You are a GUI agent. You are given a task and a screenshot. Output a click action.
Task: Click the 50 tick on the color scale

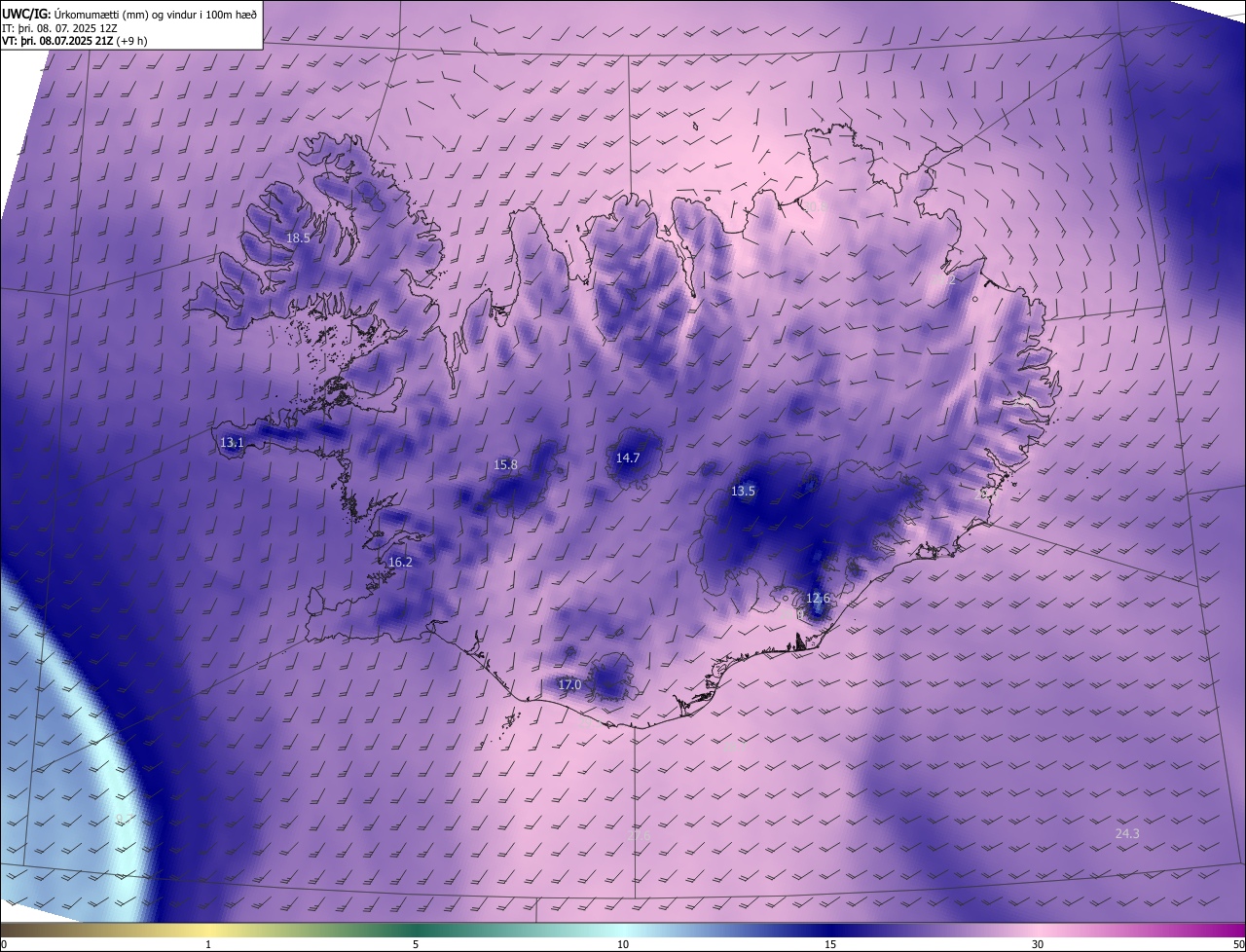point(1238,944)
